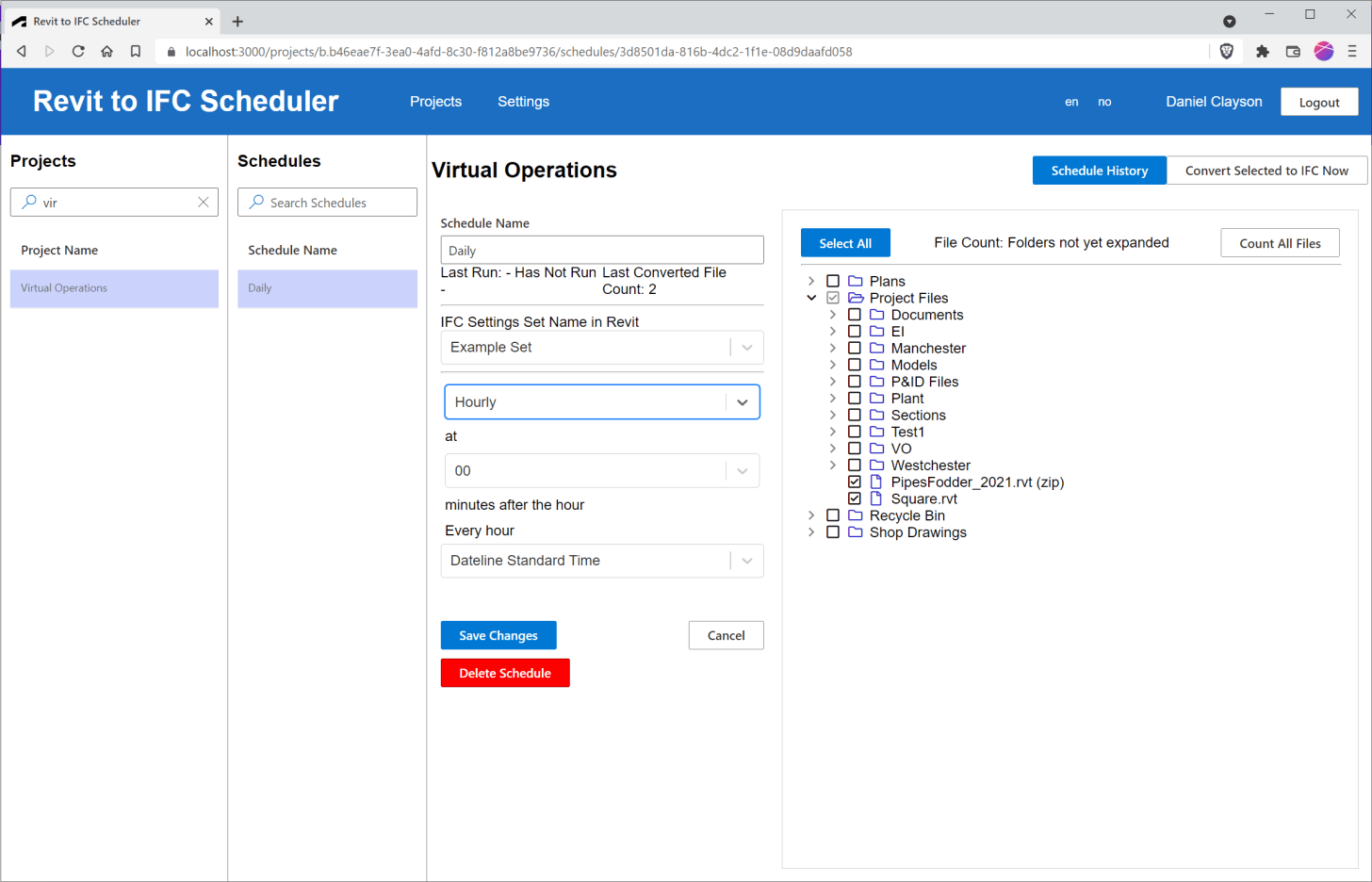Viewport: 1372px width, 882px height.
Task: Expand the VO folder chevron
Action: pyautogui.click(x=833, y=449)
